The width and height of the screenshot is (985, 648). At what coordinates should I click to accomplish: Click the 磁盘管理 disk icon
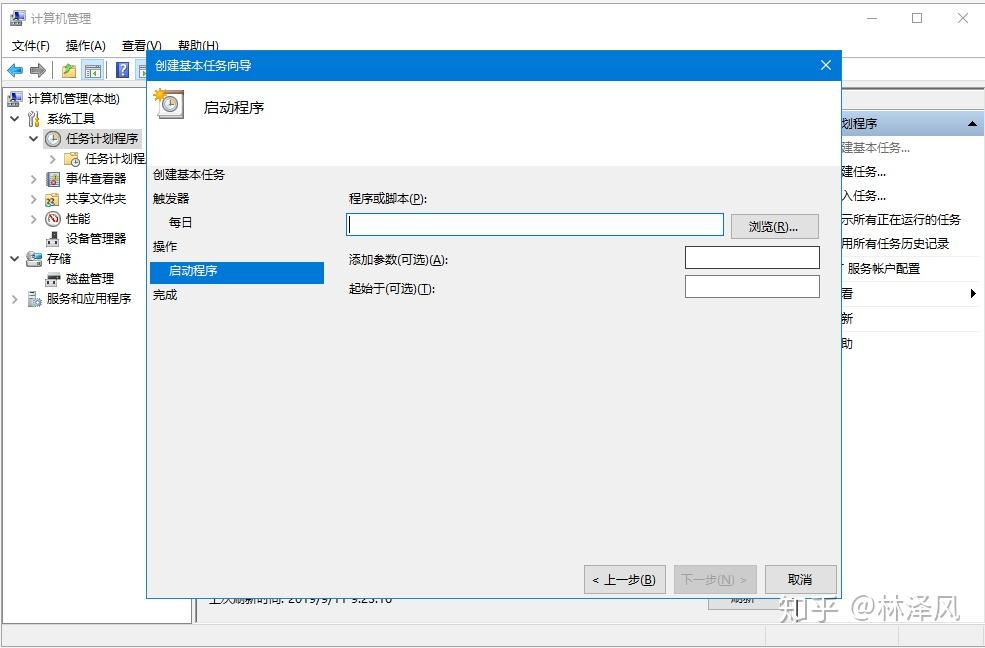pos(53,279)
